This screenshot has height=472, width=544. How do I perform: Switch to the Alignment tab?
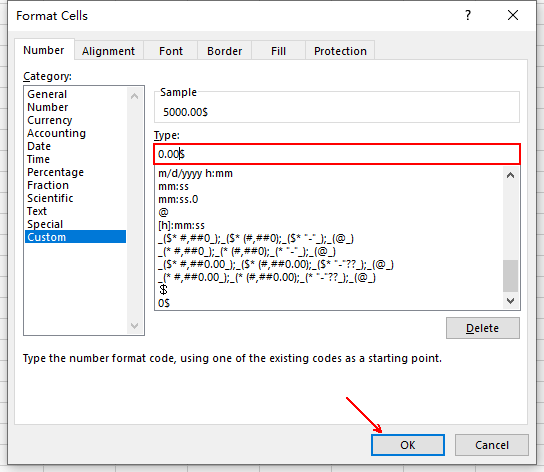tap(108, 51)
